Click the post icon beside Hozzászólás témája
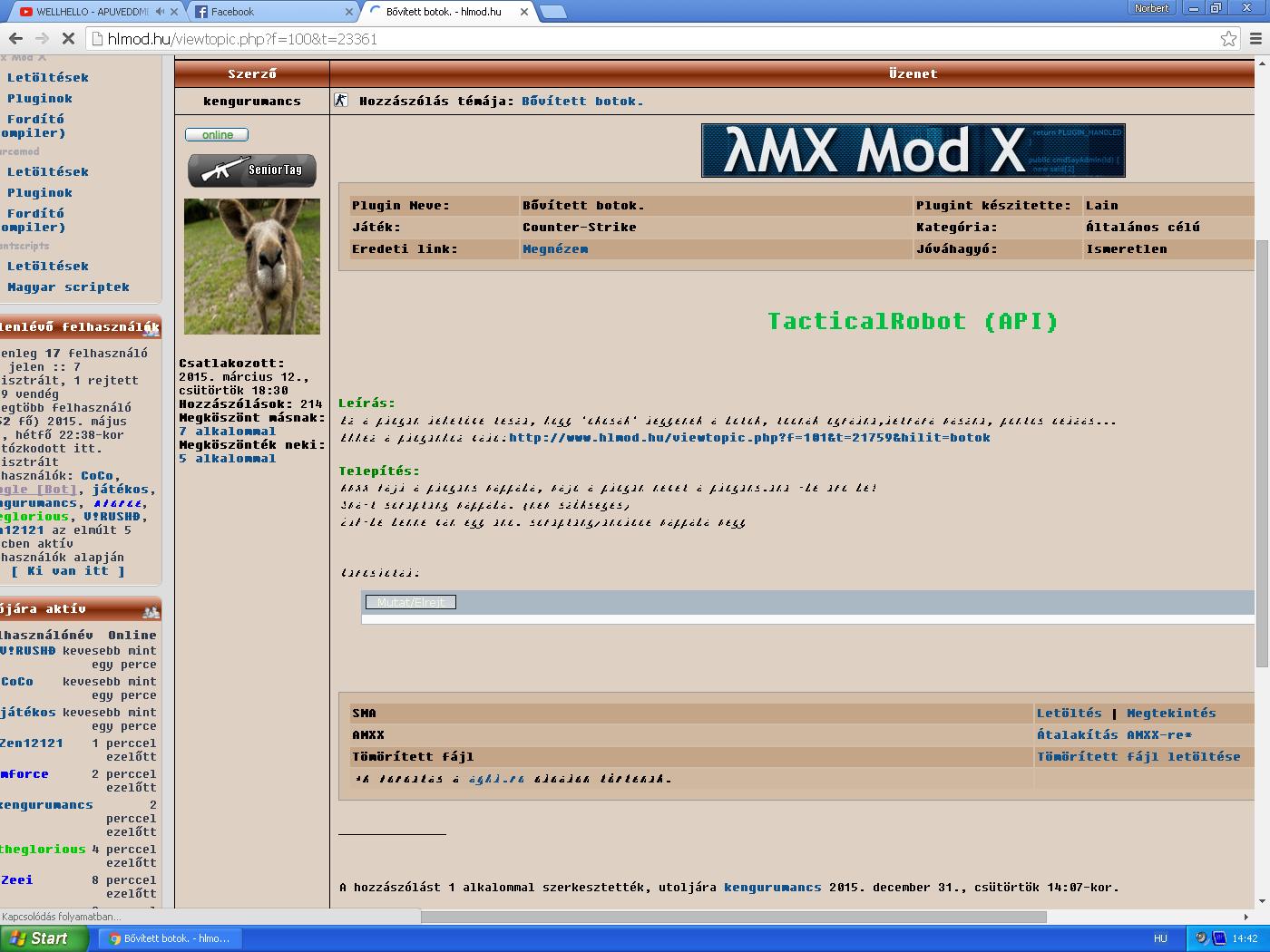Screen dimensions: 1270x952 (341, 101)
